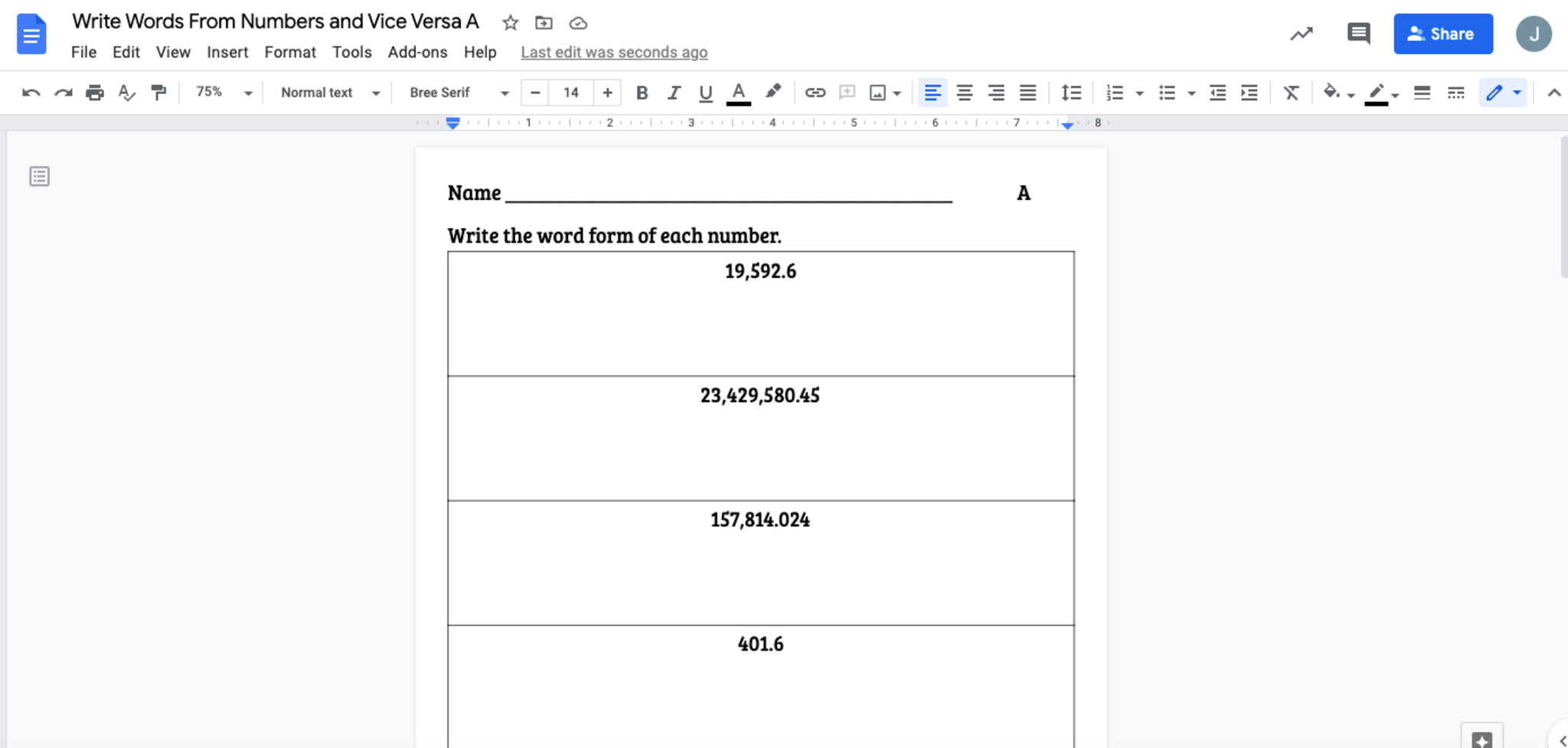Expand the Normal text styles dropdown
This screenshot has height=748, width=1568.
pos(329,93)
